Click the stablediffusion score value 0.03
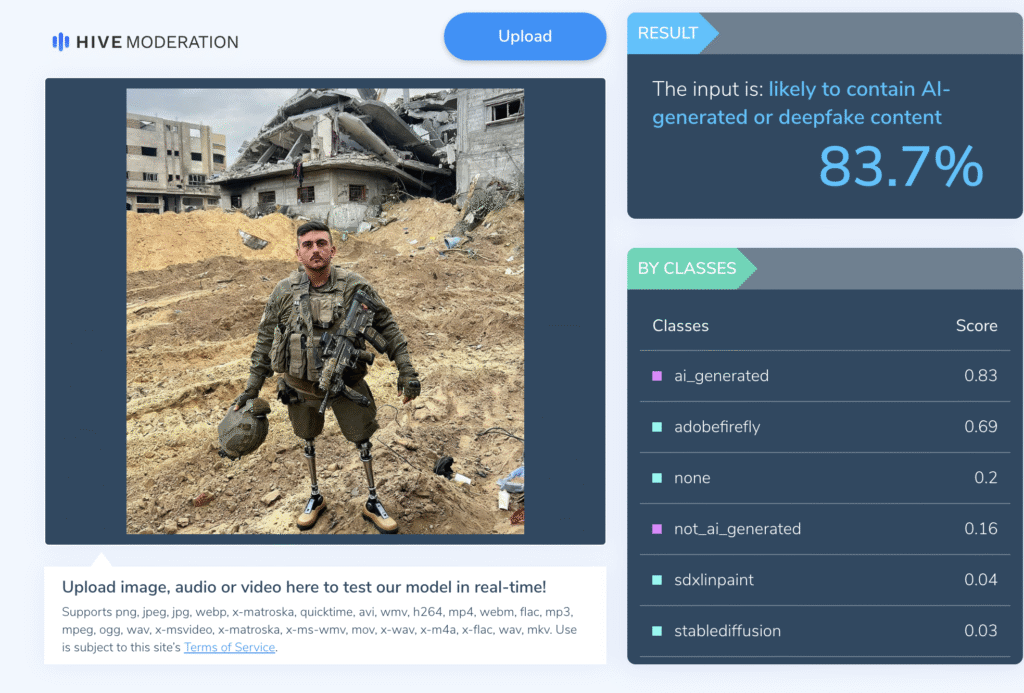 [981, 631]
